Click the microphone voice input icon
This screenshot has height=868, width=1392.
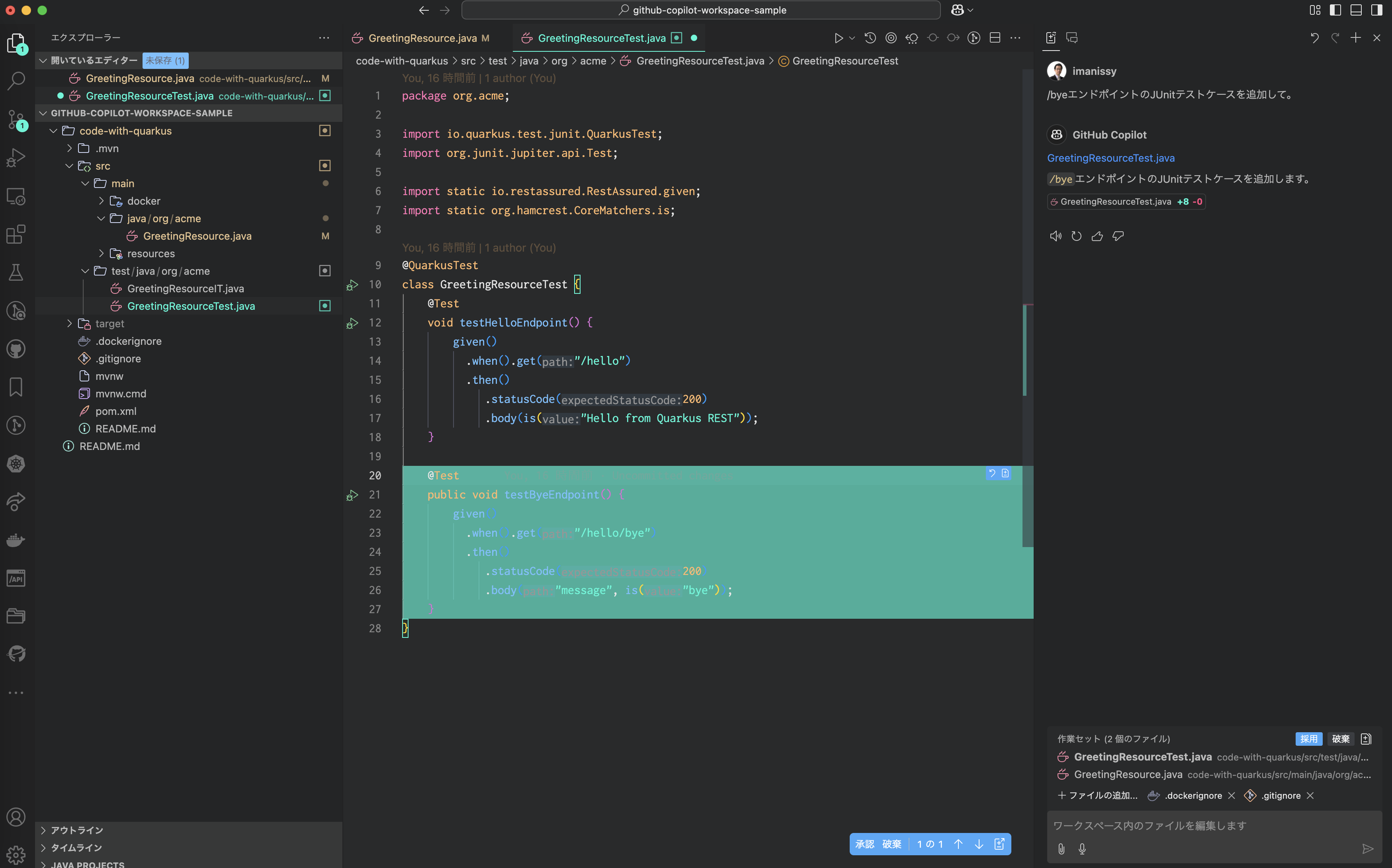point(1082,848)
